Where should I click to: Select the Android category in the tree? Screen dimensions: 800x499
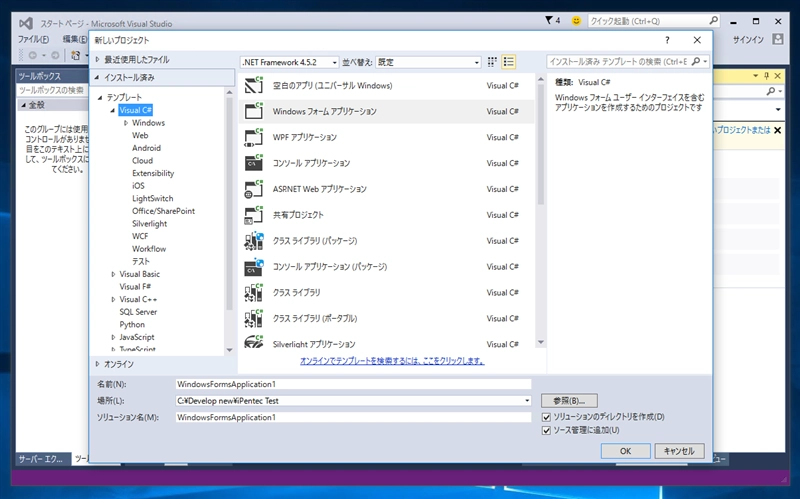pyautogui.click(x=146, y=148)
